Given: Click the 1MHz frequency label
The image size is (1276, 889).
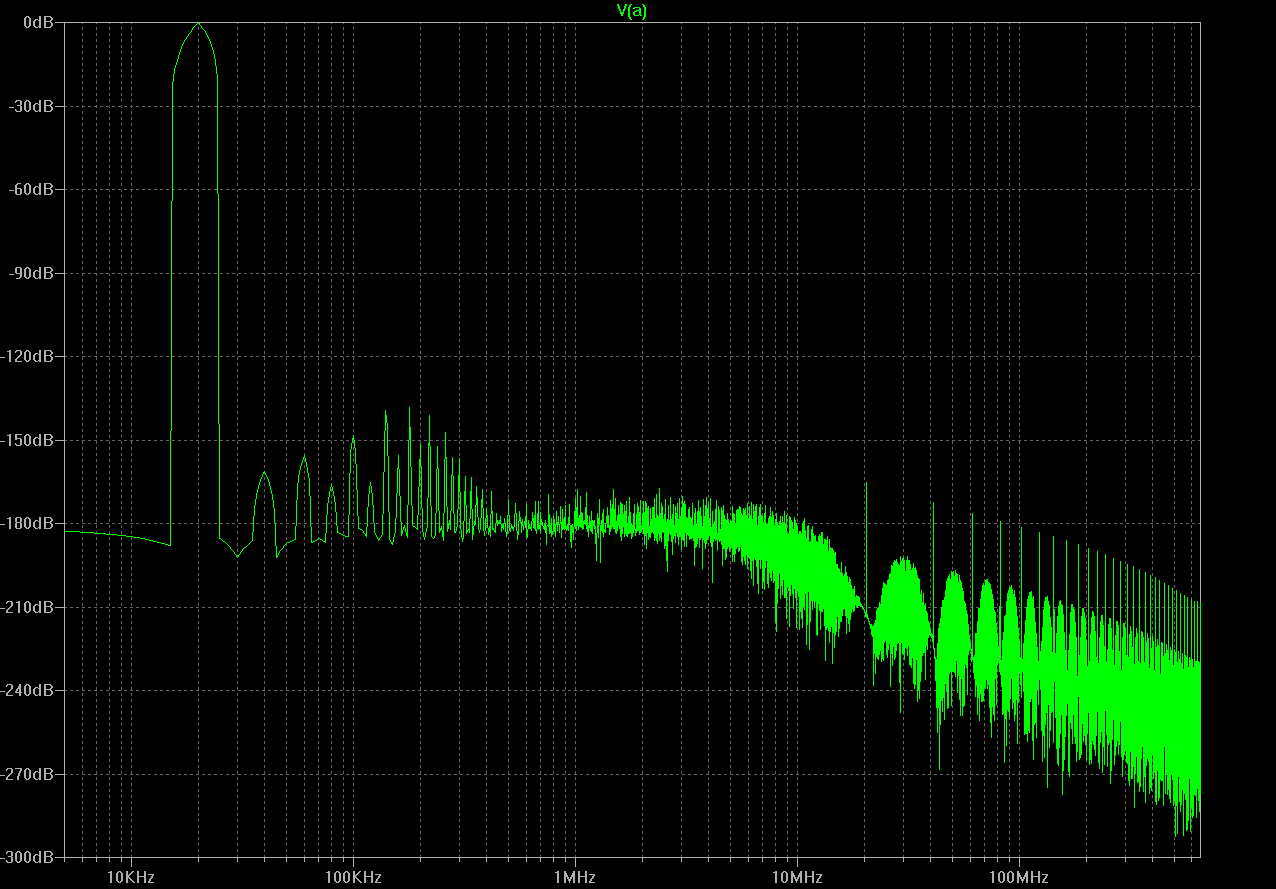Looking at the screenshot, I should coord(575,878).
